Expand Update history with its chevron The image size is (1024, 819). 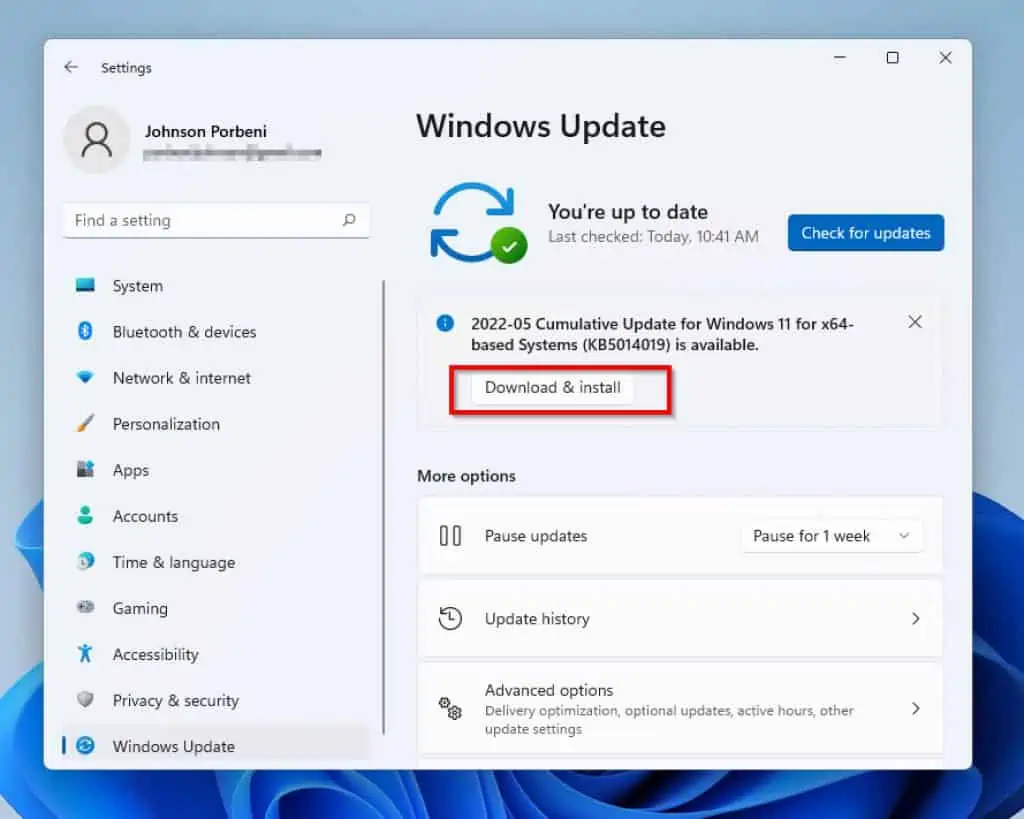point(915,619)
